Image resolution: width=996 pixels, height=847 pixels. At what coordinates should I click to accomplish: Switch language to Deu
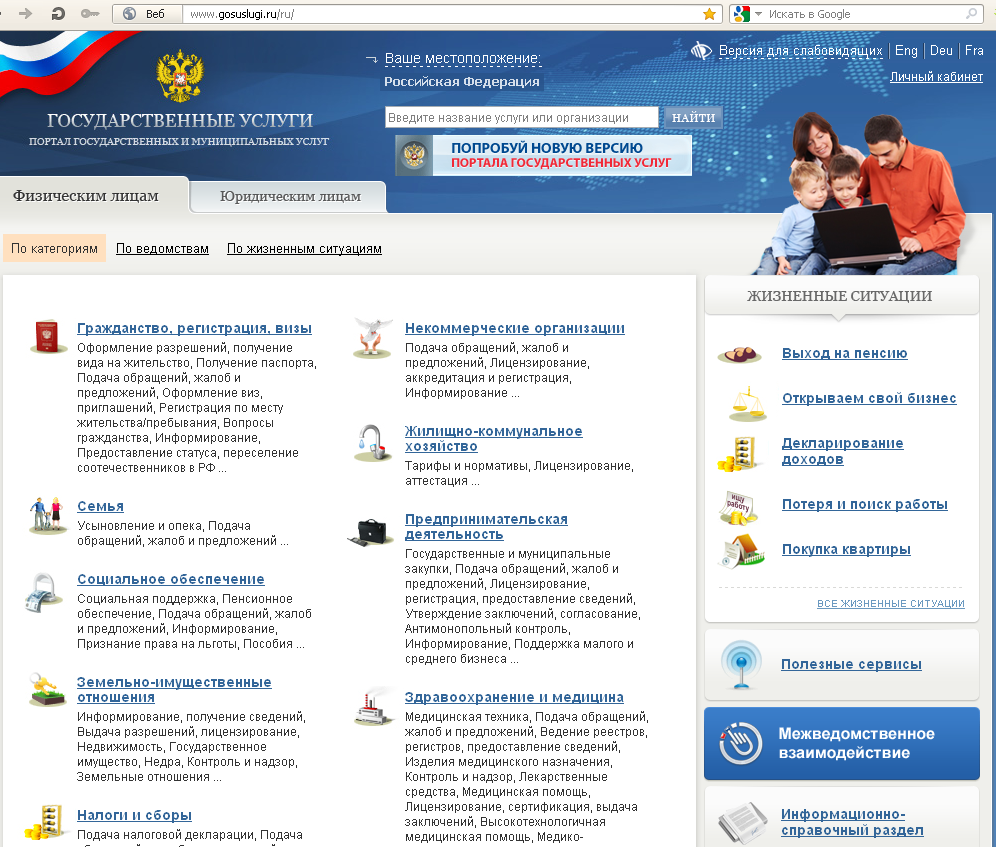pyautogui.click(x=941, y=51)
